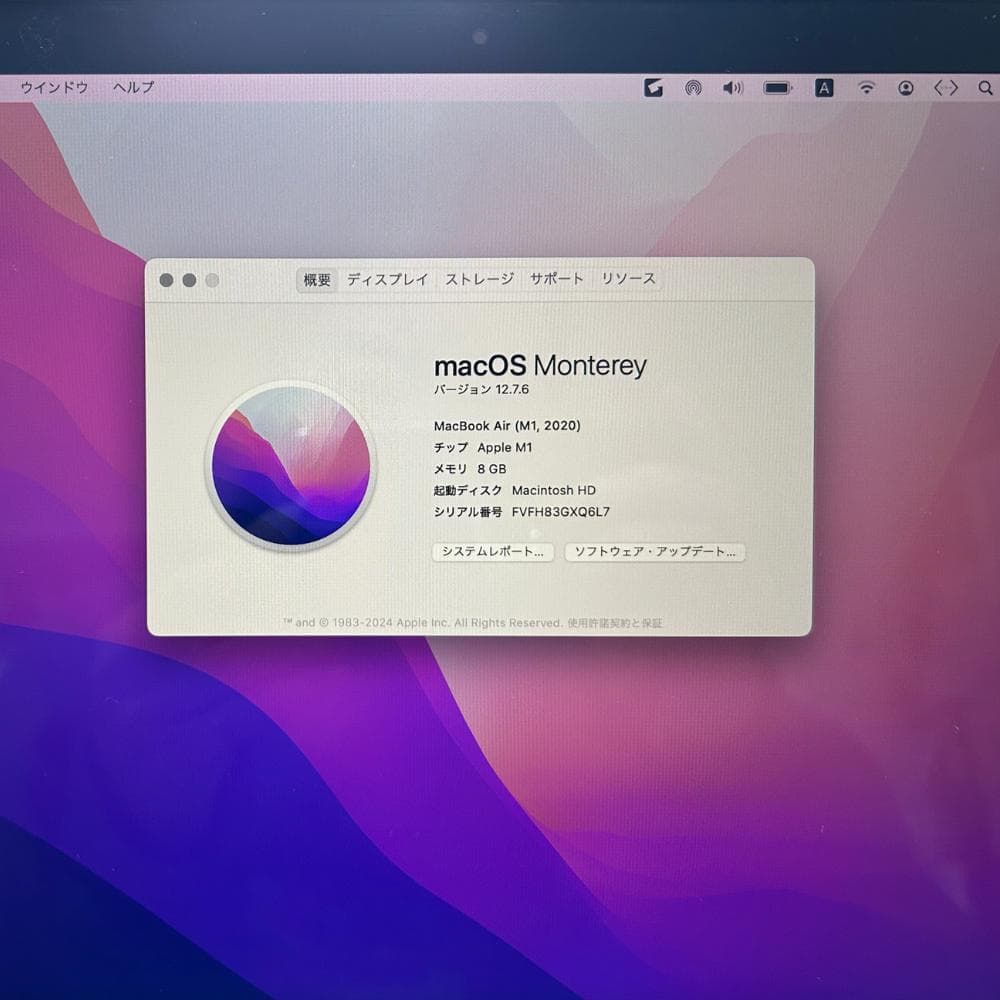The width and height of the screenshot is (1000, 1000).
Task: Click the leftmost app status icon in menu bar
Action: click(654, 88)
